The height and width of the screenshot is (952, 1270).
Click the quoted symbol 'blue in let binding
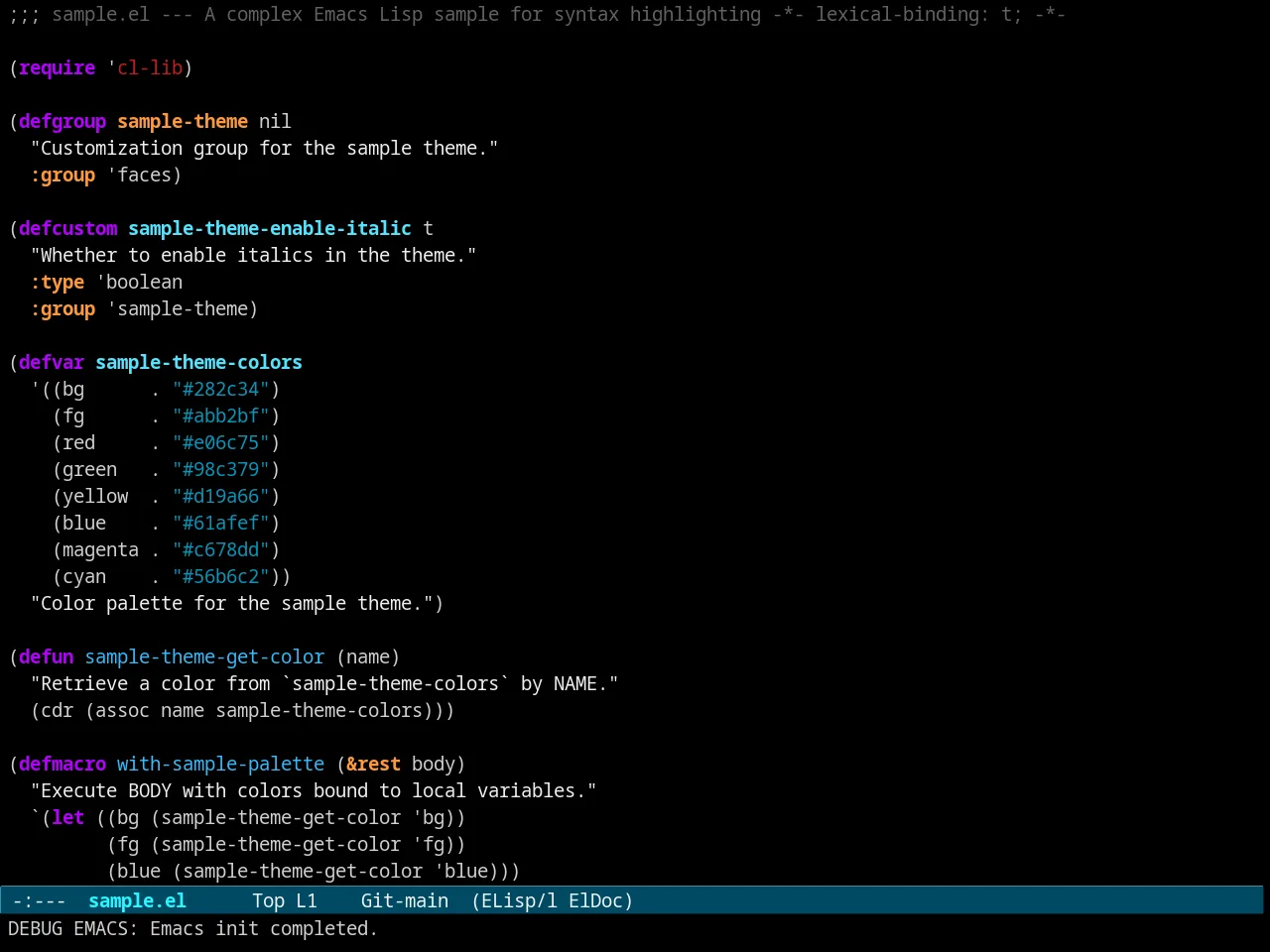[461, 871]
